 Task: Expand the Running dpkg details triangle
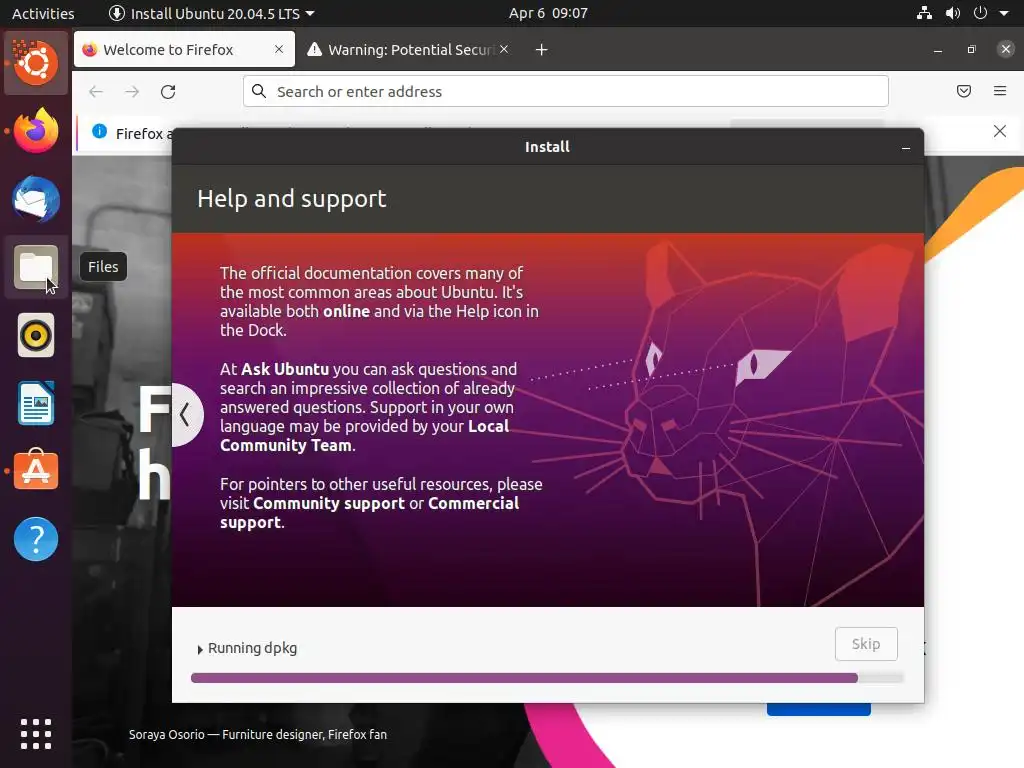[x=200, y=650]
